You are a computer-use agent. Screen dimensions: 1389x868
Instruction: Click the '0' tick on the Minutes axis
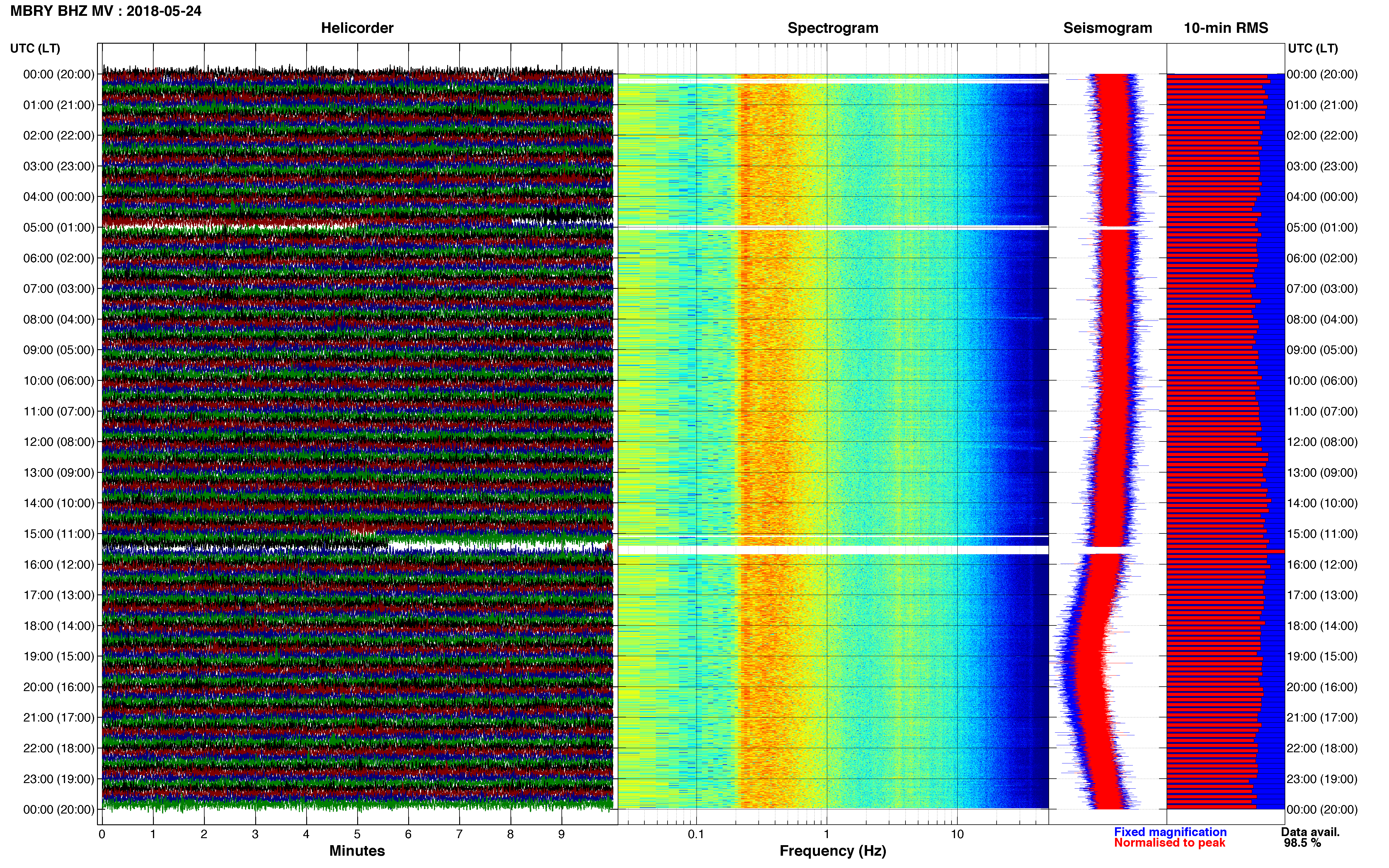[102, 834]
